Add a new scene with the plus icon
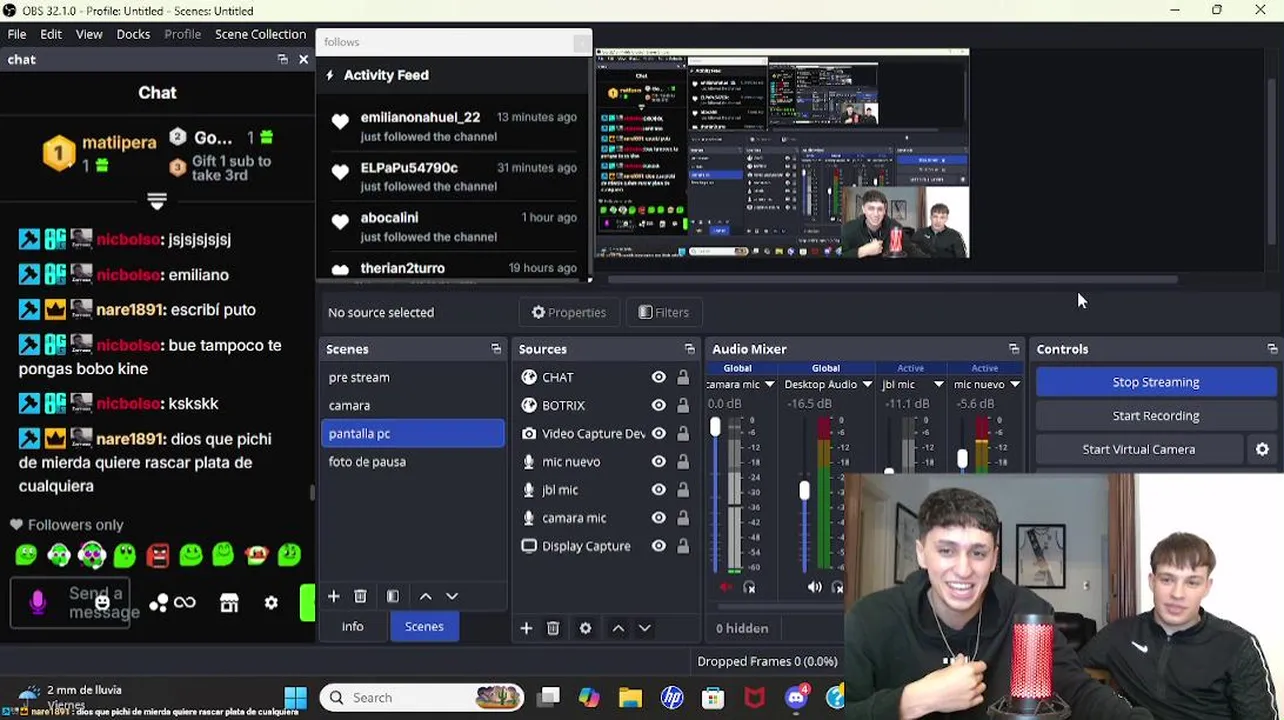Screen dimensions: 1284x720 pos(334,596)
